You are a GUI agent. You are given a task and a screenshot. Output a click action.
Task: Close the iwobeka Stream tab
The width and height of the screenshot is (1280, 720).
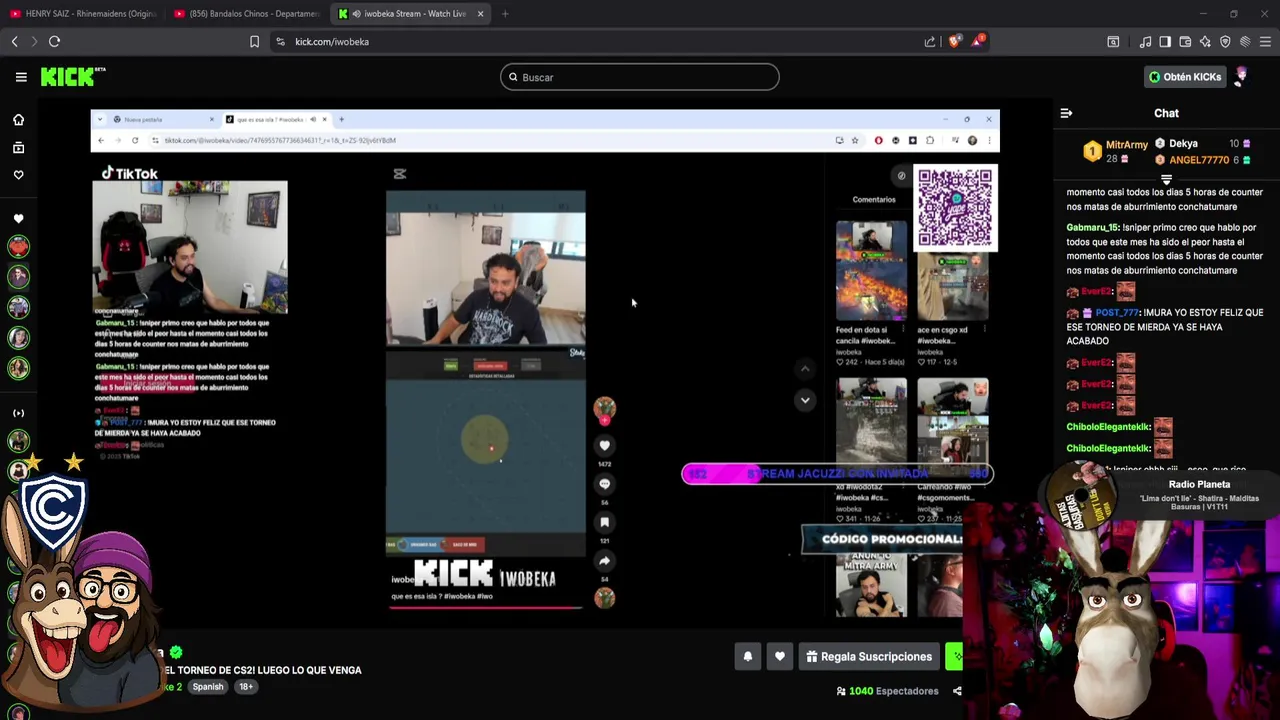point(480,14)
